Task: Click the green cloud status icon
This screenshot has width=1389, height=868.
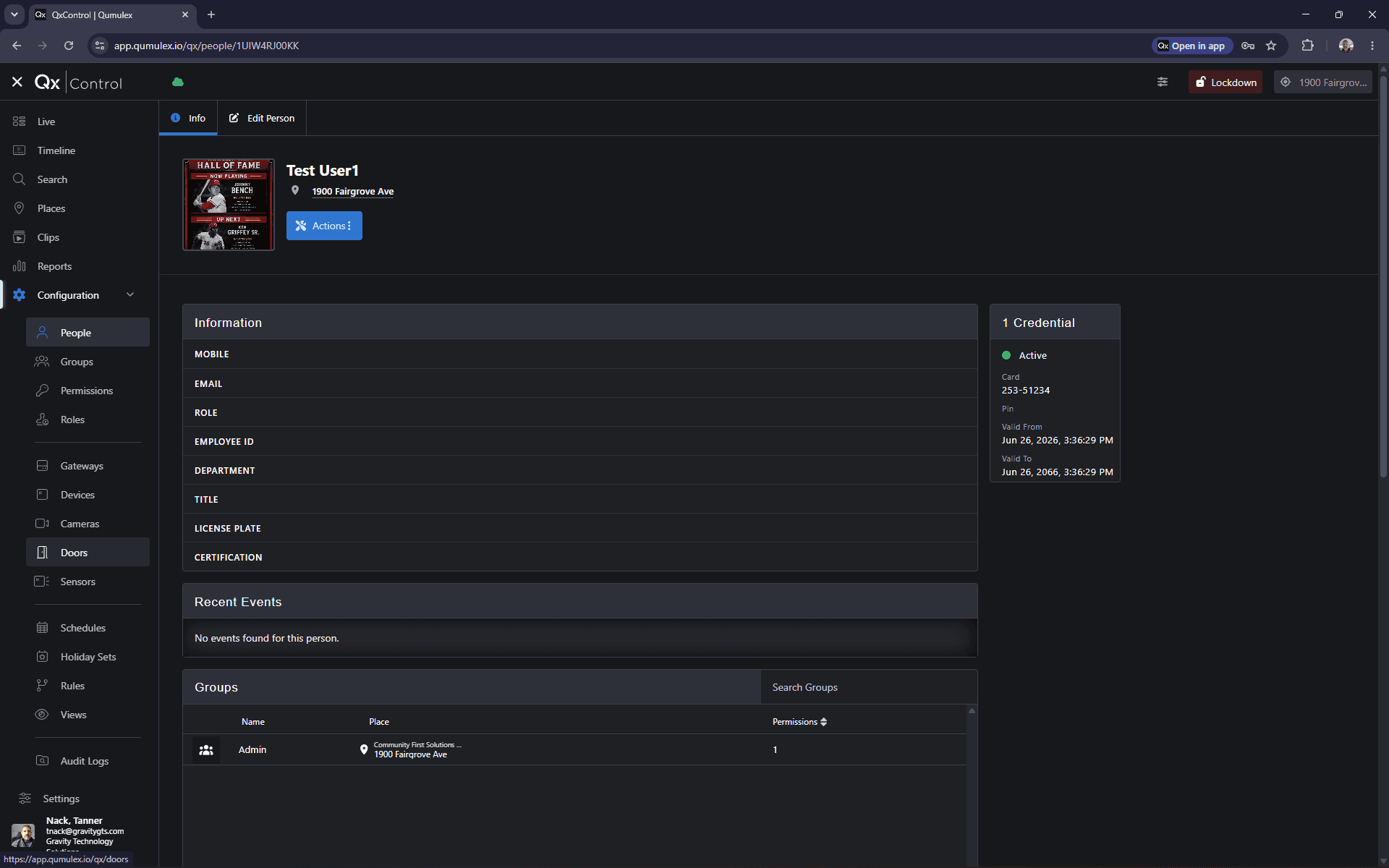Action: point(178,82)
